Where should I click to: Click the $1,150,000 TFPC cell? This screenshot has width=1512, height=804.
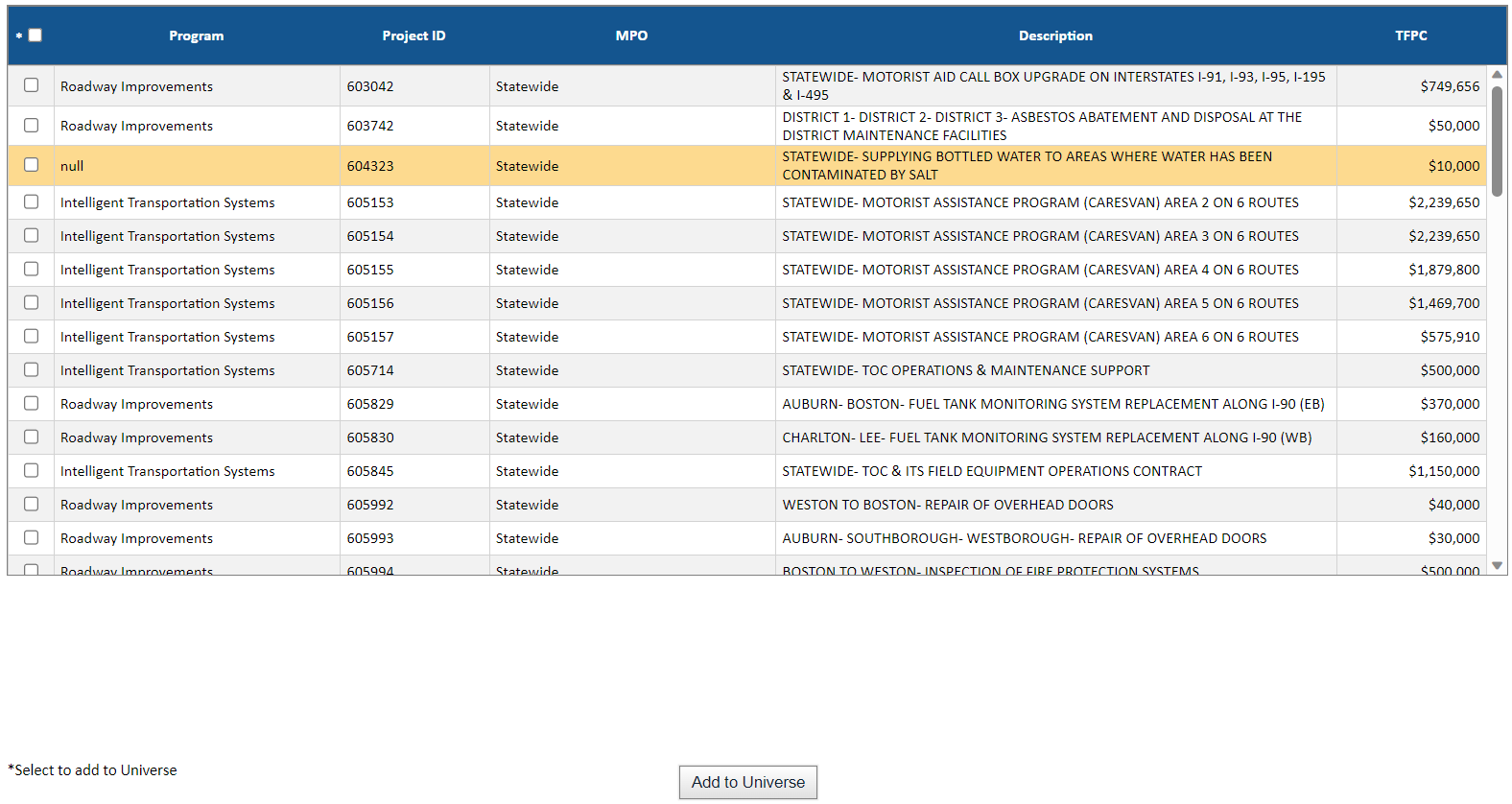(1443, 471)
